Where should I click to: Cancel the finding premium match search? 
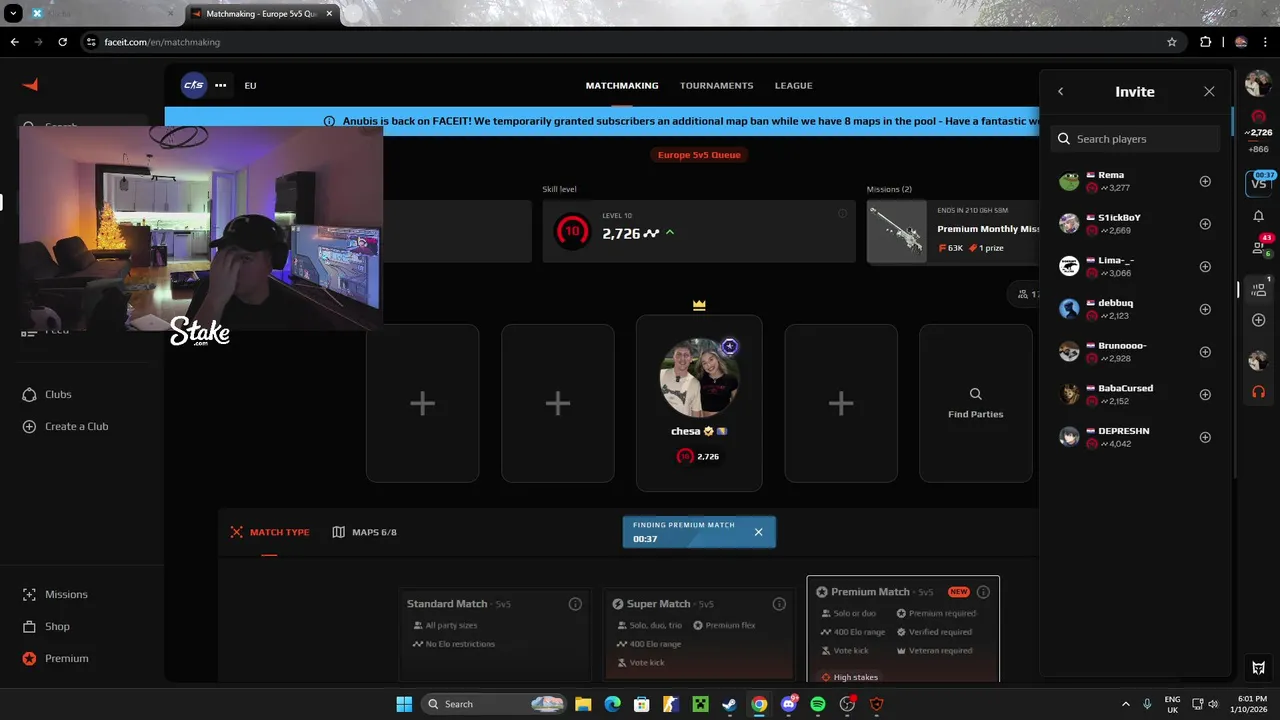(758, 532)
